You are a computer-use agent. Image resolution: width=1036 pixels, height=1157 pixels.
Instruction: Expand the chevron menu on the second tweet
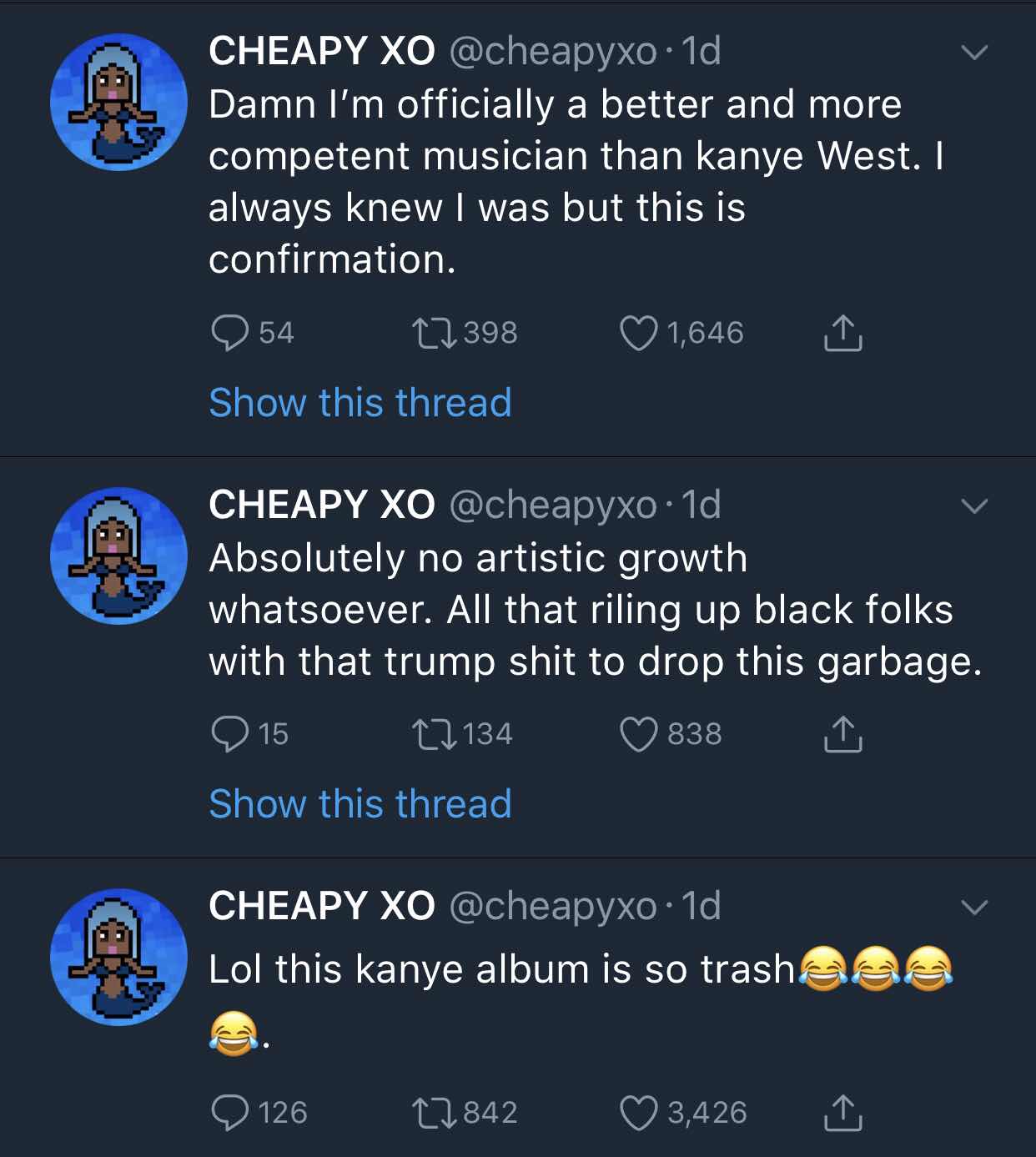click(x=974, y=506)
